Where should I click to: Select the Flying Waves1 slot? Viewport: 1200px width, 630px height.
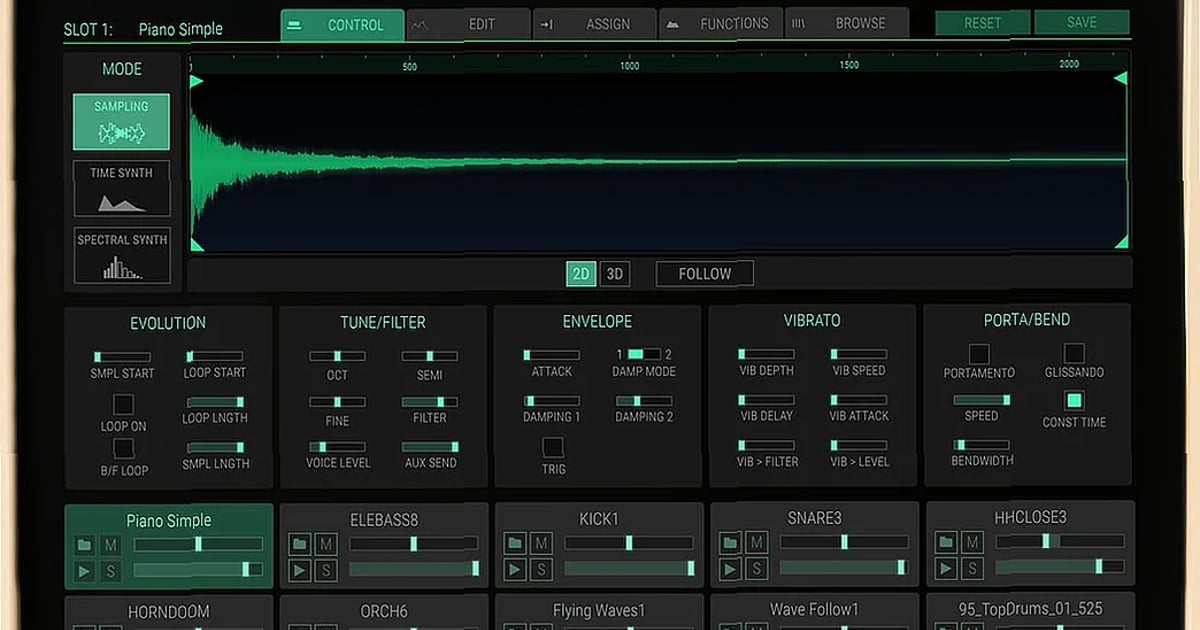point(597,608)
